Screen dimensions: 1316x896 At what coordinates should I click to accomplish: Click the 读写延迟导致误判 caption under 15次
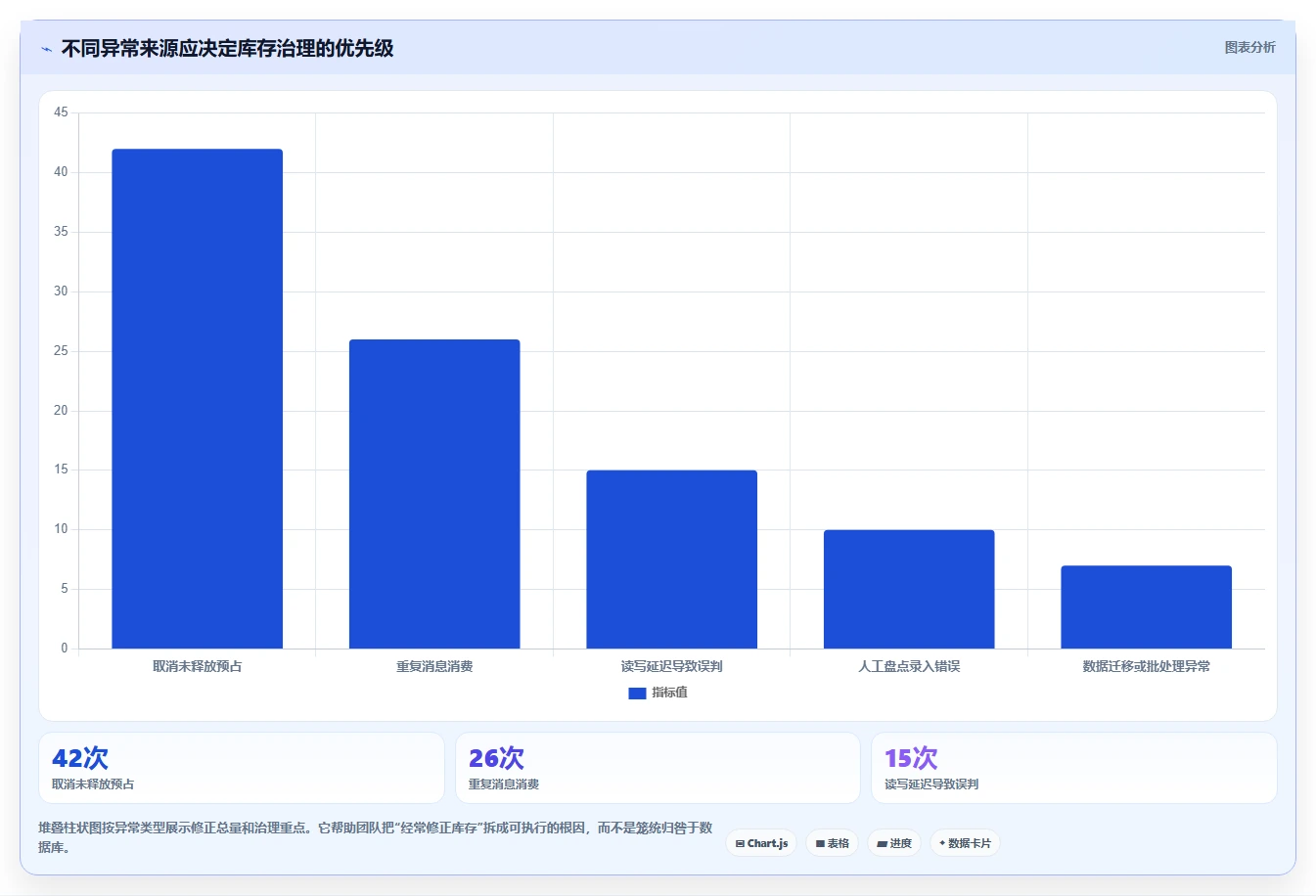(931, 784)
